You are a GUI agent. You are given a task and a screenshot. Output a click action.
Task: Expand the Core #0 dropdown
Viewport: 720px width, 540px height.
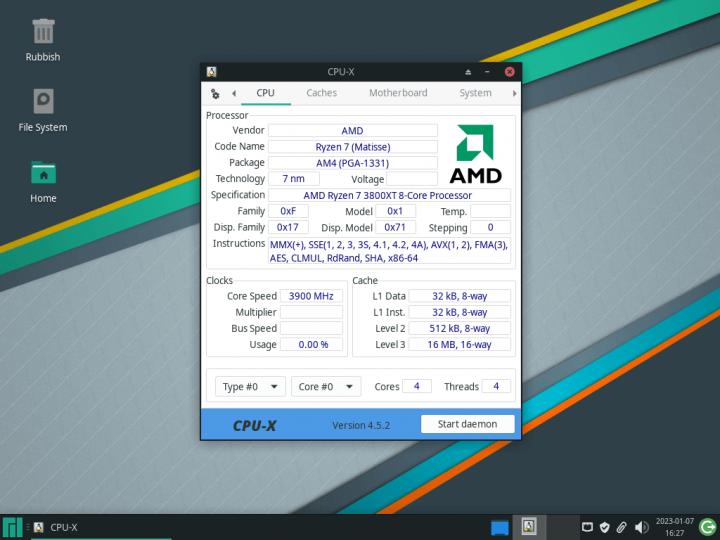coord(326,387)
